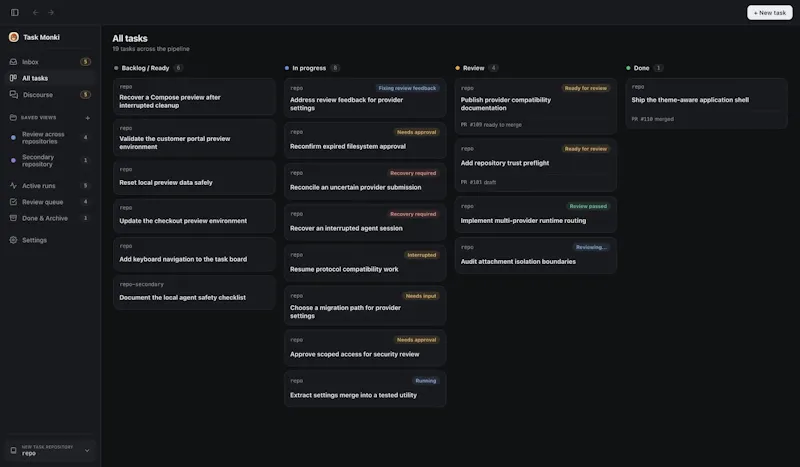Screen dimensions: 800x467
Task: Click the Done & Archive box icon
Action: 13,218
